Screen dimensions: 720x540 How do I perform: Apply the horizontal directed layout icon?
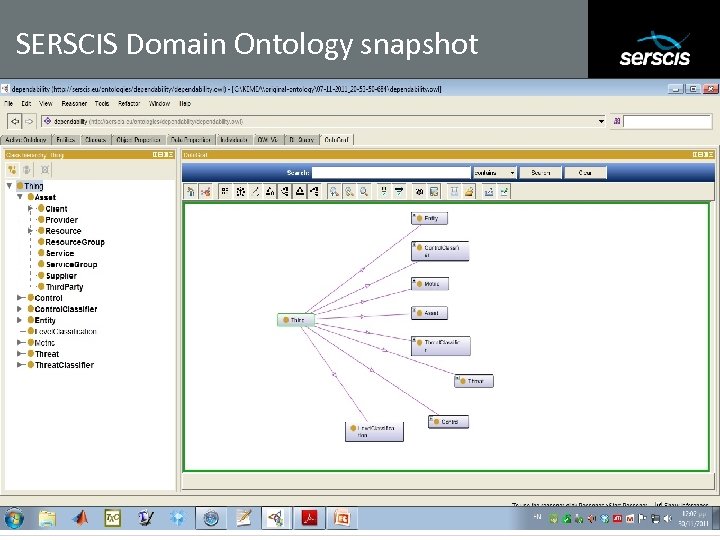[315, 192]
